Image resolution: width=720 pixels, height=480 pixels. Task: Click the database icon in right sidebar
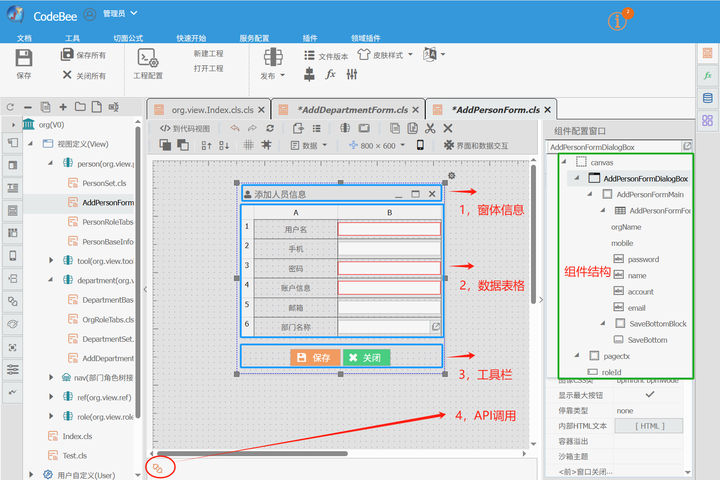(708, 98)
